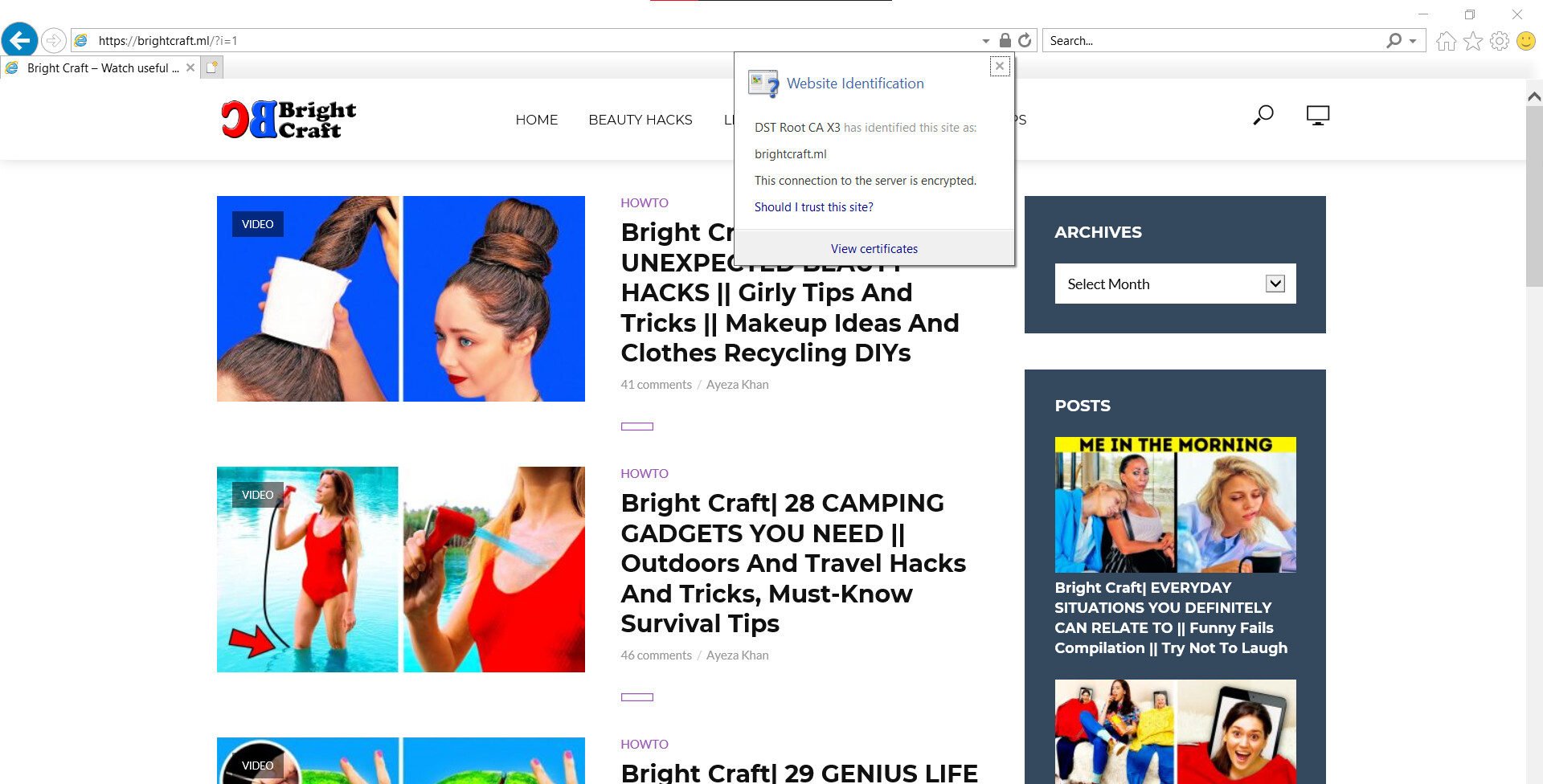Open EVERYDAY SITUATIONS sidebar post title
1543x784 pixels.
1171,618
